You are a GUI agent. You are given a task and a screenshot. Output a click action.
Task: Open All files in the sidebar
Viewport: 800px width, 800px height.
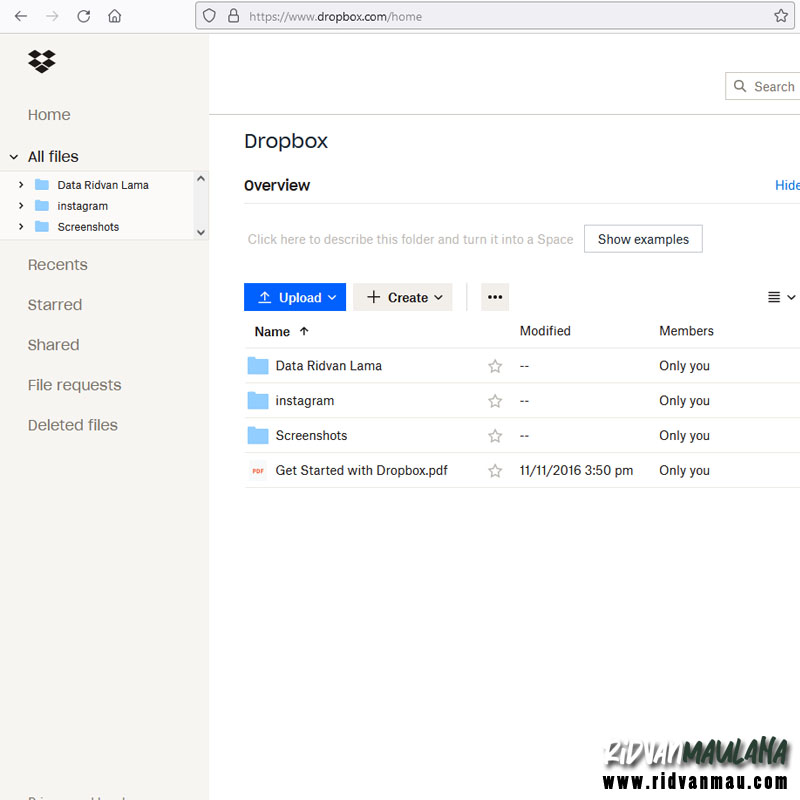click(x=53, y=157)
